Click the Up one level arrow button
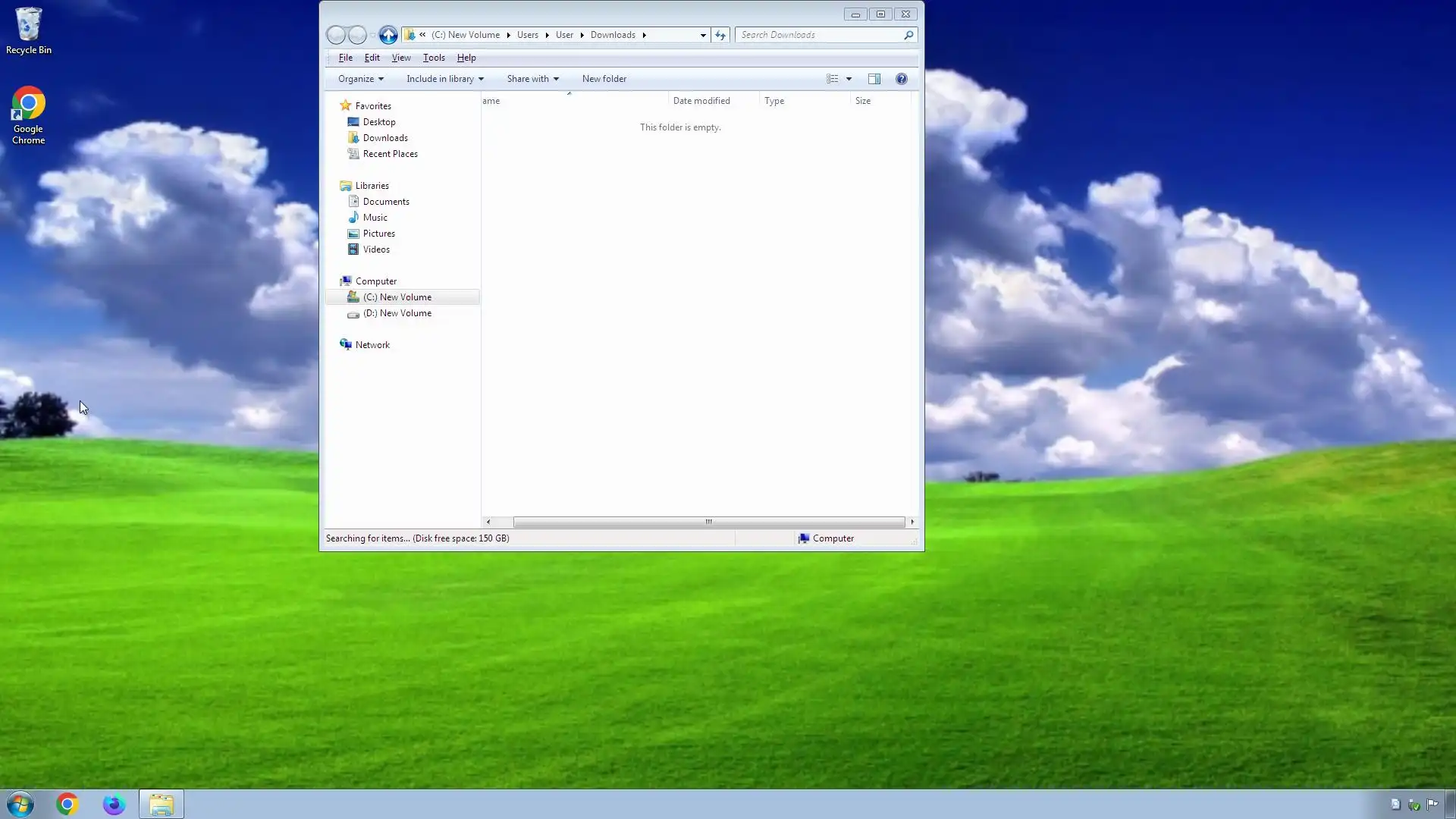 point(388,35)
